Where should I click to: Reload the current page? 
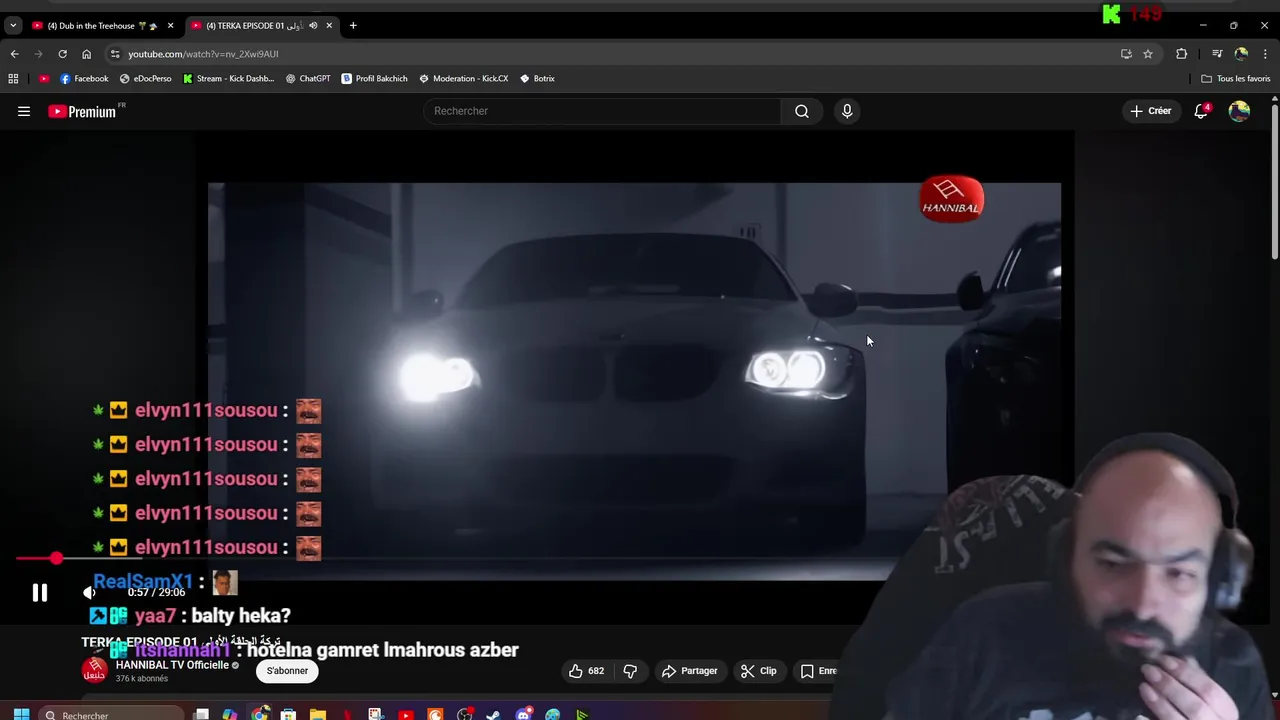(62, 54)
